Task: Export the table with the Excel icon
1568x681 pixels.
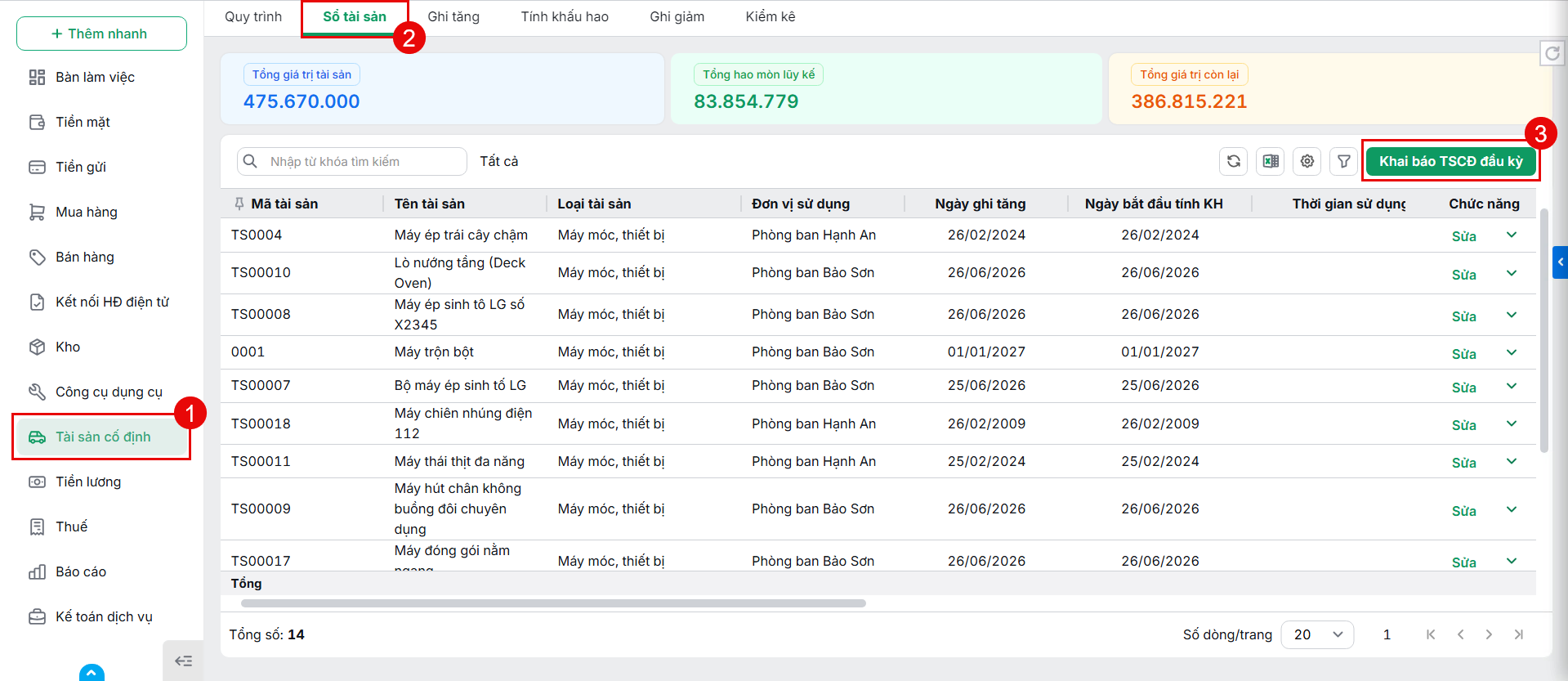Action: point(1271,161)
